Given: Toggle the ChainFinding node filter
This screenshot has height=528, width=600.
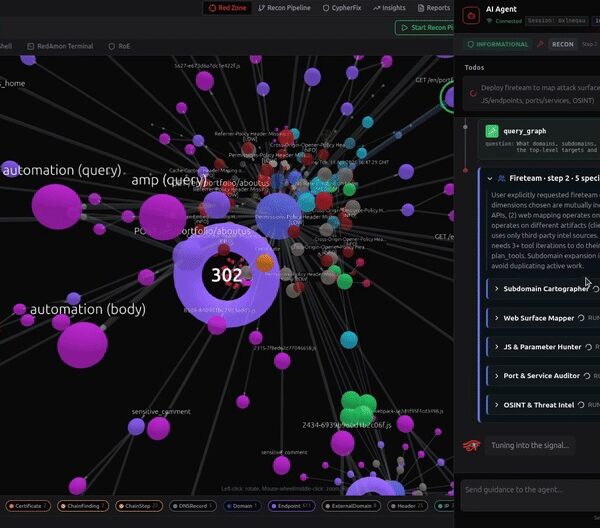Looking at the screenshot, I should pos(83,506).
